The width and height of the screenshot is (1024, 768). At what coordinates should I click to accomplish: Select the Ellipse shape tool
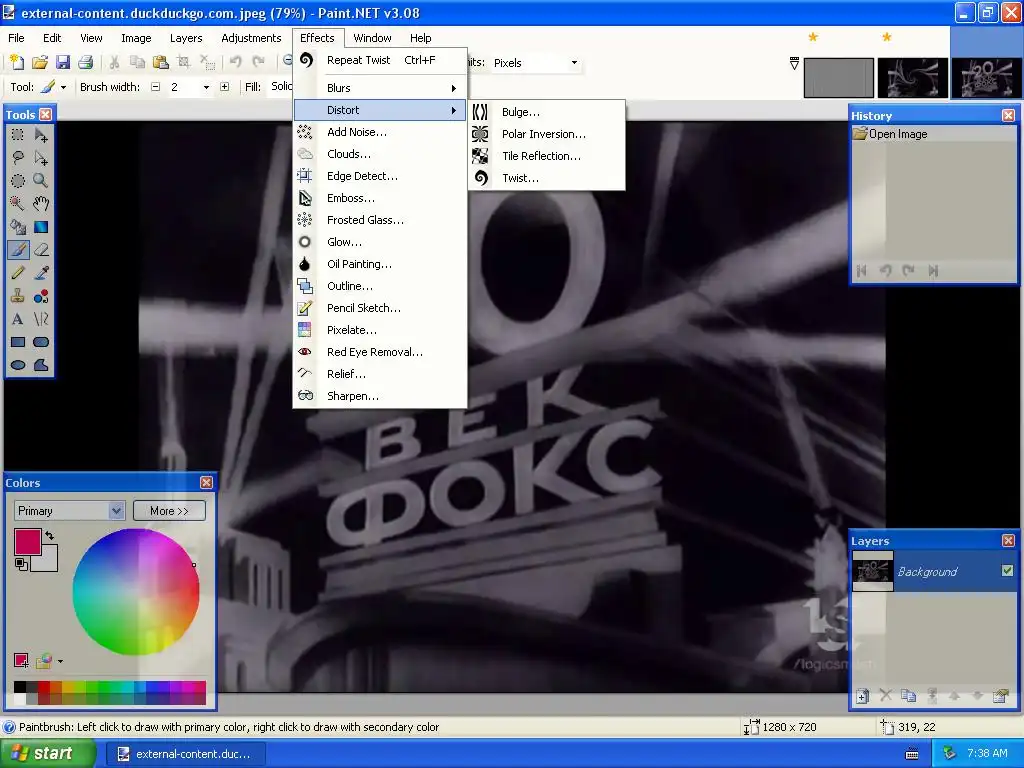18,364
